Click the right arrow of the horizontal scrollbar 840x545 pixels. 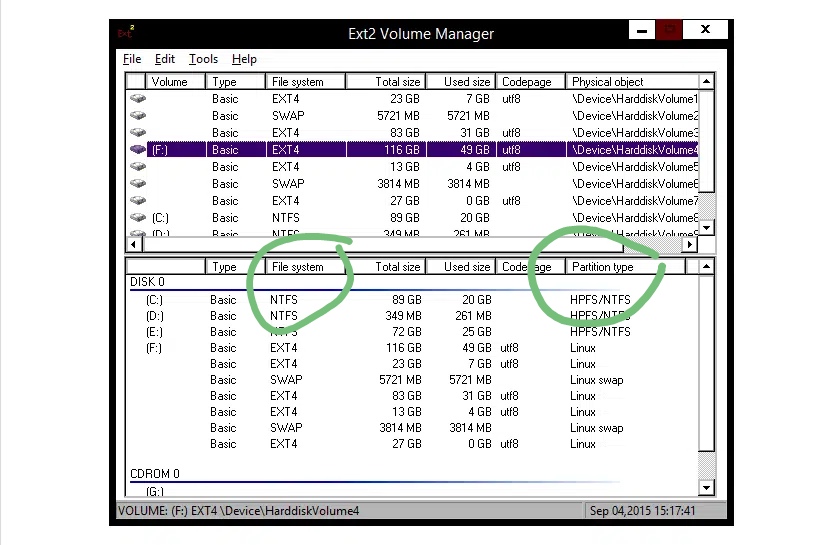tap(690, 244)
